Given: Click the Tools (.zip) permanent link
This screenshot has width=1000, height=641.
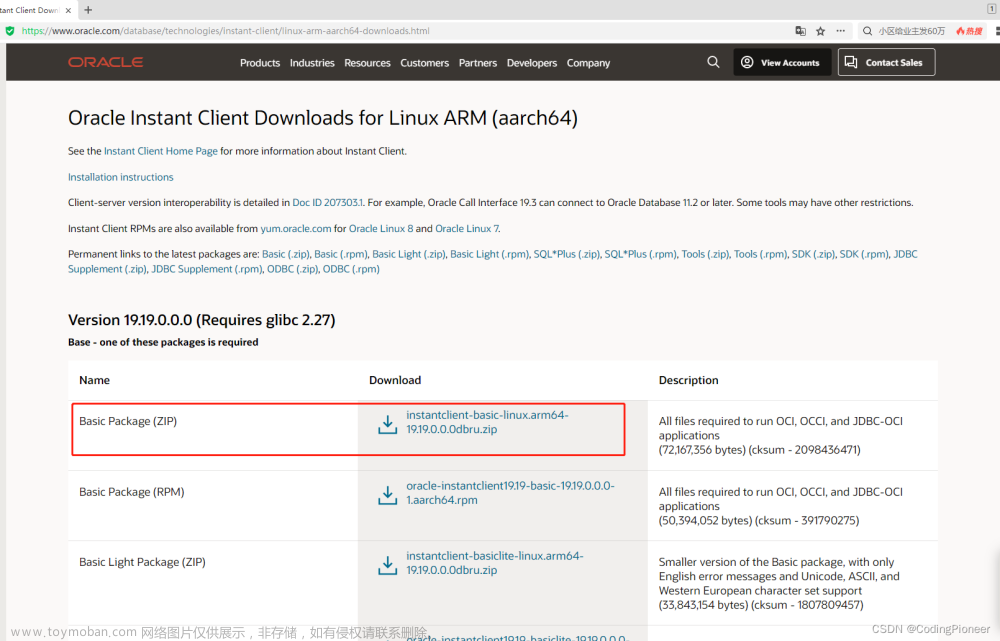Looking at the screenshot, I should coord(705,254).
